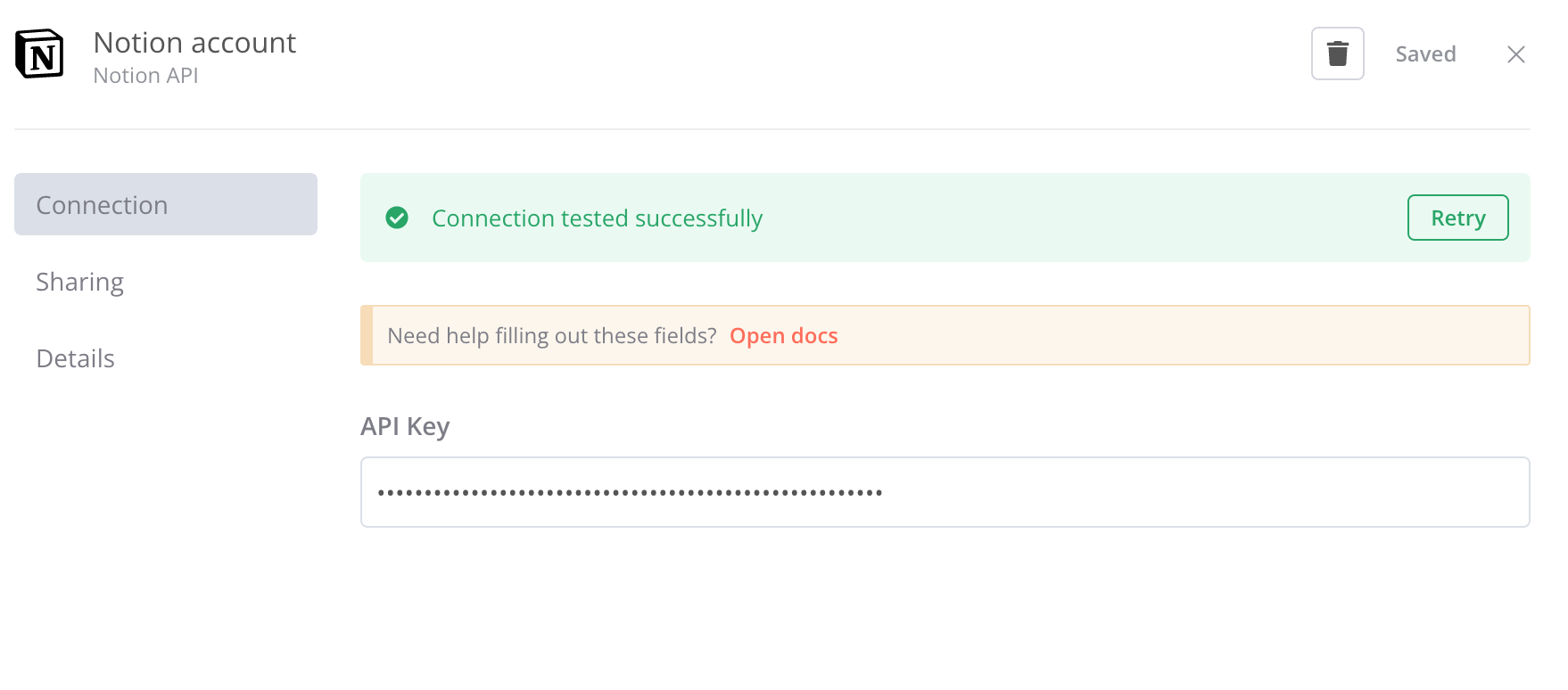Click the Notion logo icon
The image size is (1568, 690).
coord(39,53)
